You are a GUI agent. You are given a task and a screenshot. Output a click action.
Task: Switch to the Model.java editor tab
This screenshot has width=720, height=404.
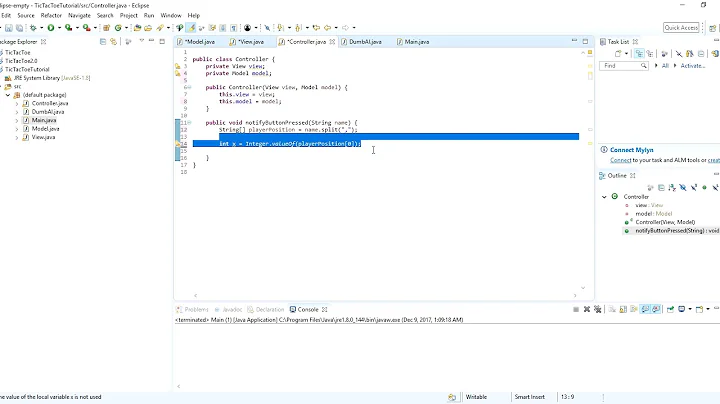click(x=199, y=42)
